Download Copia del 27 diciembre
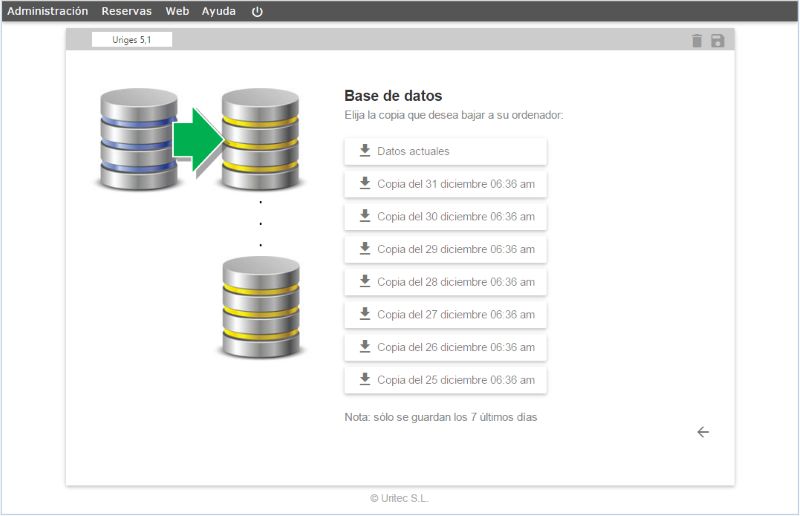The width and height of the screenshot is (800, 516). pos(445,314)
